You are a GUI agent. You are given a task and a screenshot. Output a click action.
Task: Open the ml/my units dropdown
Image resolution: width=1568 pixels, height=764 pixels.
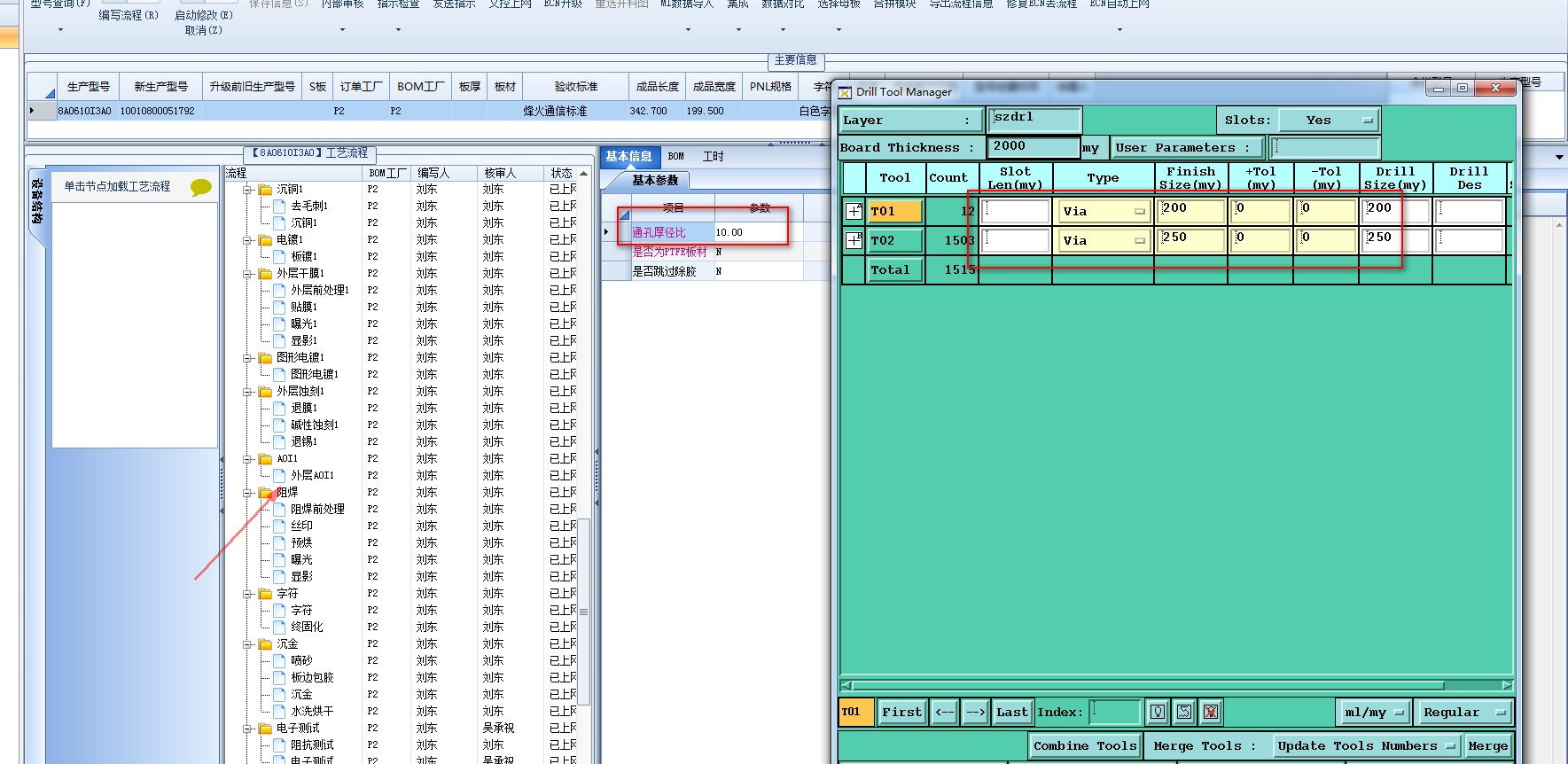[x=1373, y=712]
